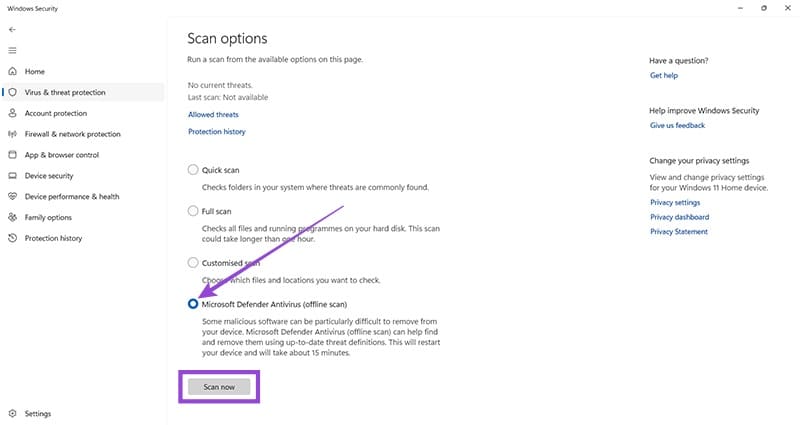The width and height of the screenshot is (800, 425).
Task: Open Device performance & health section
Action: click(72, 197)
